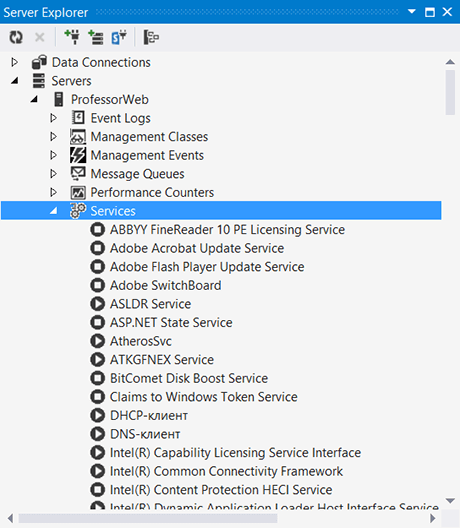Select the Performance Counters label

[x=152, y=193]
